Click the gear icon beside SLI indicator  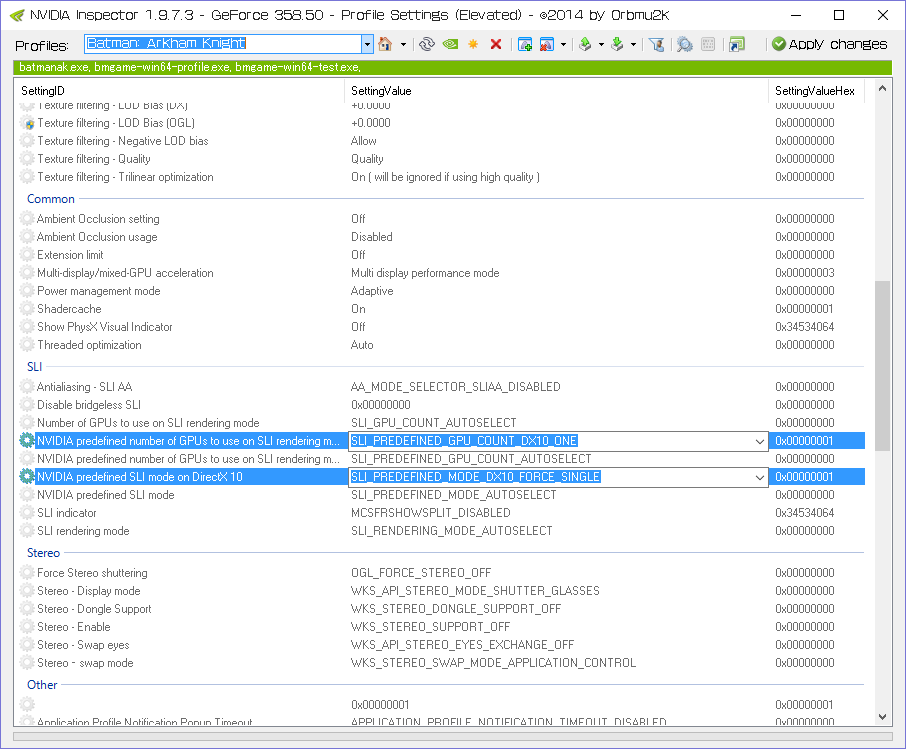[27, 513]
